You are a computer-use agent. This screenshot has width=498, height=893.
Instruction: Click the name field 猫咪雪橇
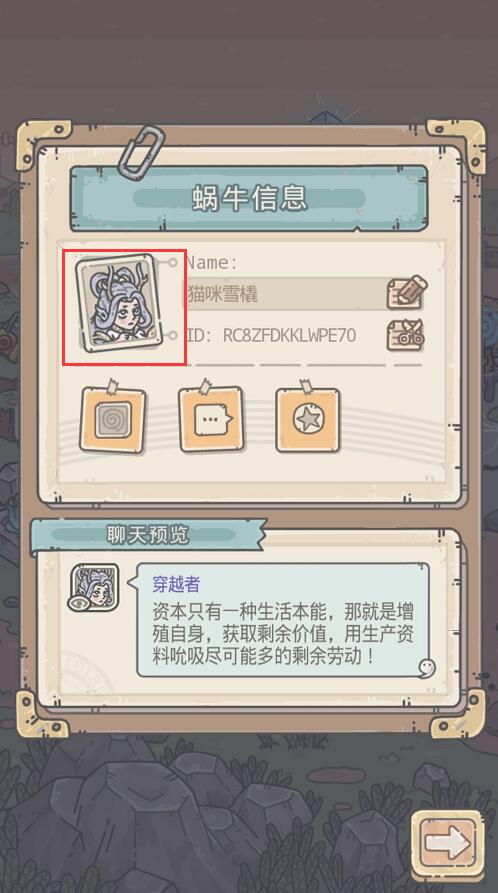[x=285, y=294]
